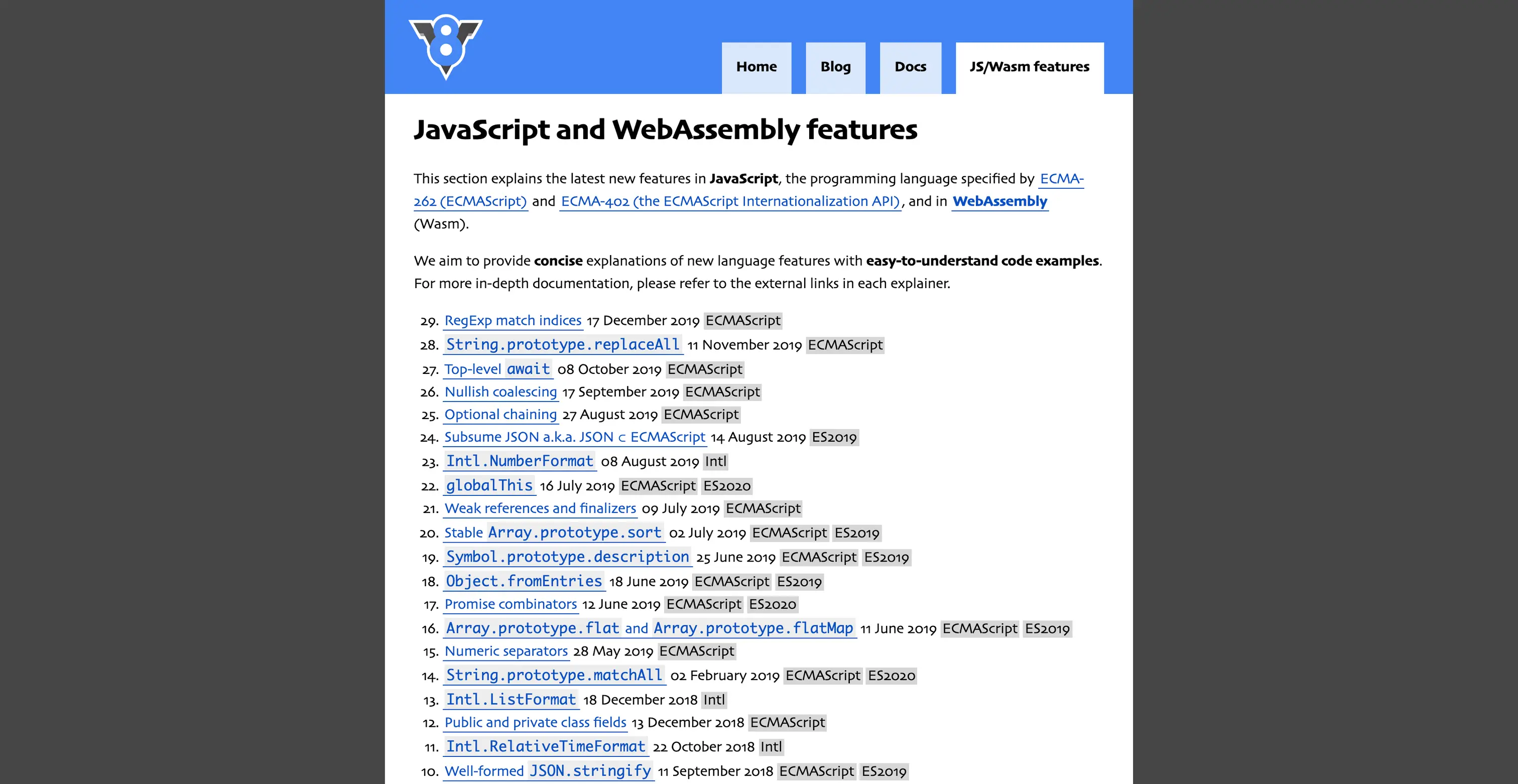The height and width of the screenshot is (784, 1518).
Task: Open the Docs tab
Action: tap(910, 67)
